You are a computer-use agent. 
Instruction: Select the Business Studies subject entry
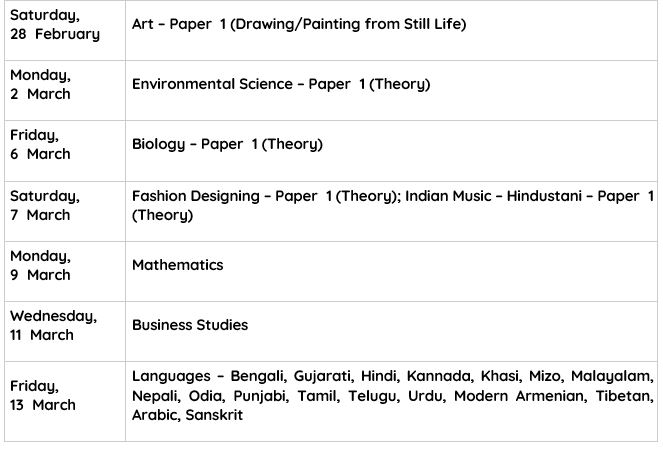coord(190,325)
